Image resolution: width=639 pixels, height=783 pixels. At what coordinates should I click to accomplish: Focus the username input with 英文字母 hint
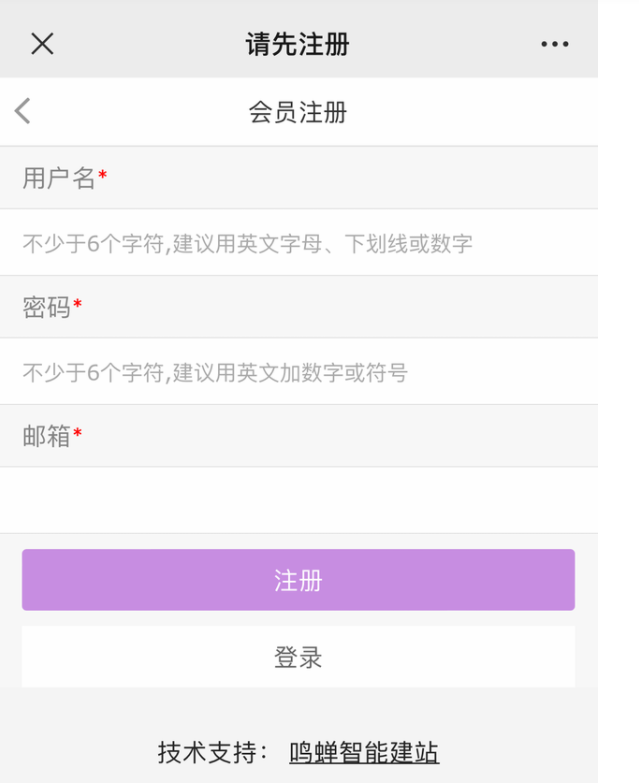click(299, 243)
